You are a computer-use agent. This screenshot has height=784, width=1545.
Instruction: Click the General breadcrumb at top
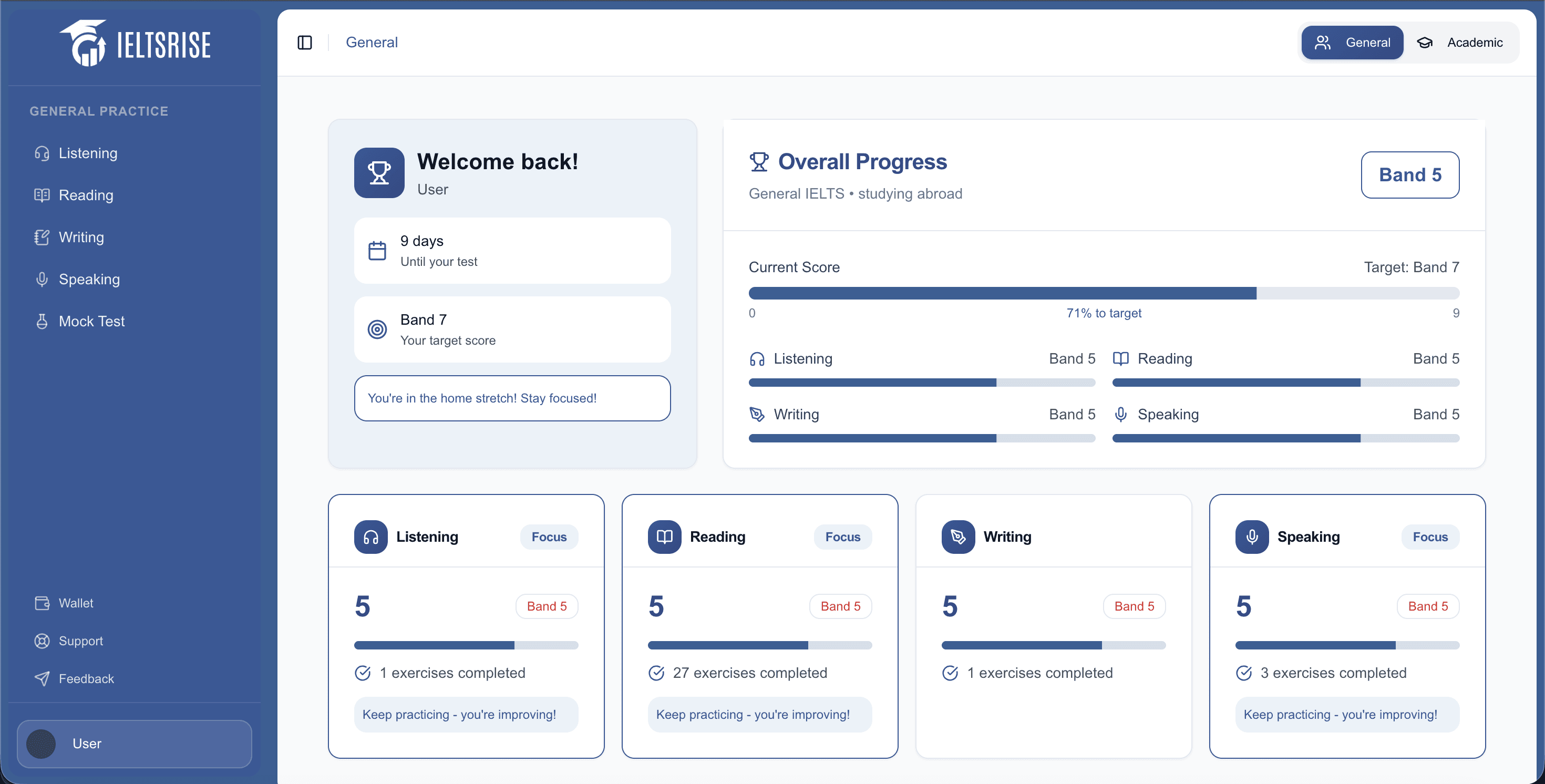point(372,42)
